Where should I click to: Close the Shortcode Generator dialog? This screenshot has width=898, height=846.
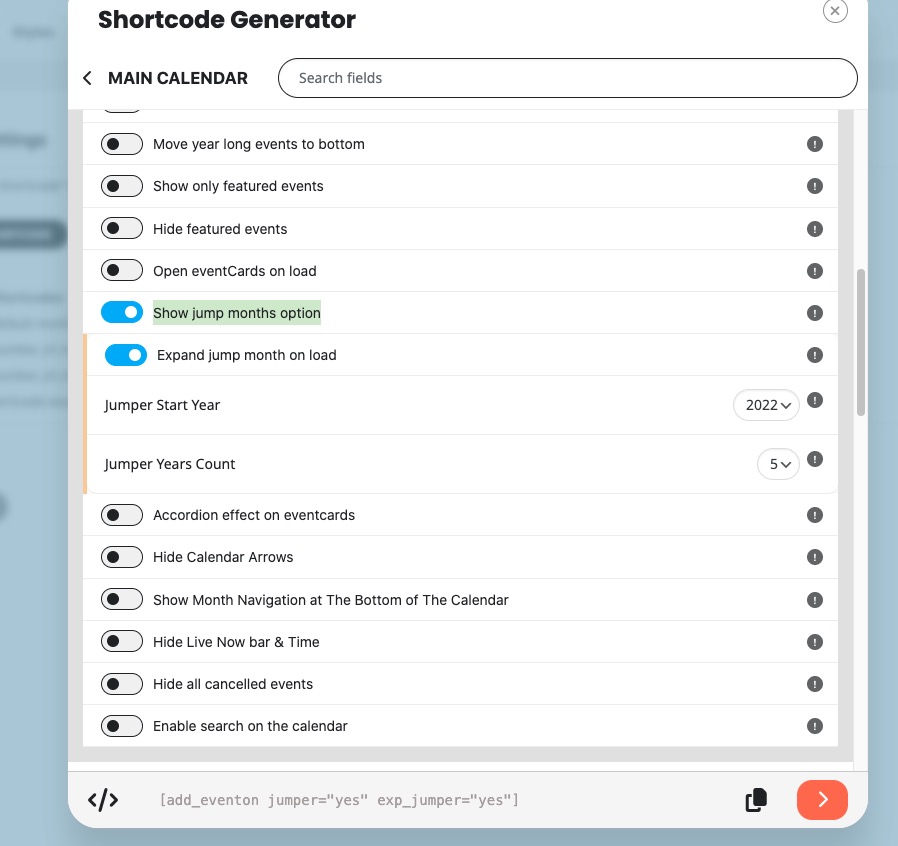835,10
